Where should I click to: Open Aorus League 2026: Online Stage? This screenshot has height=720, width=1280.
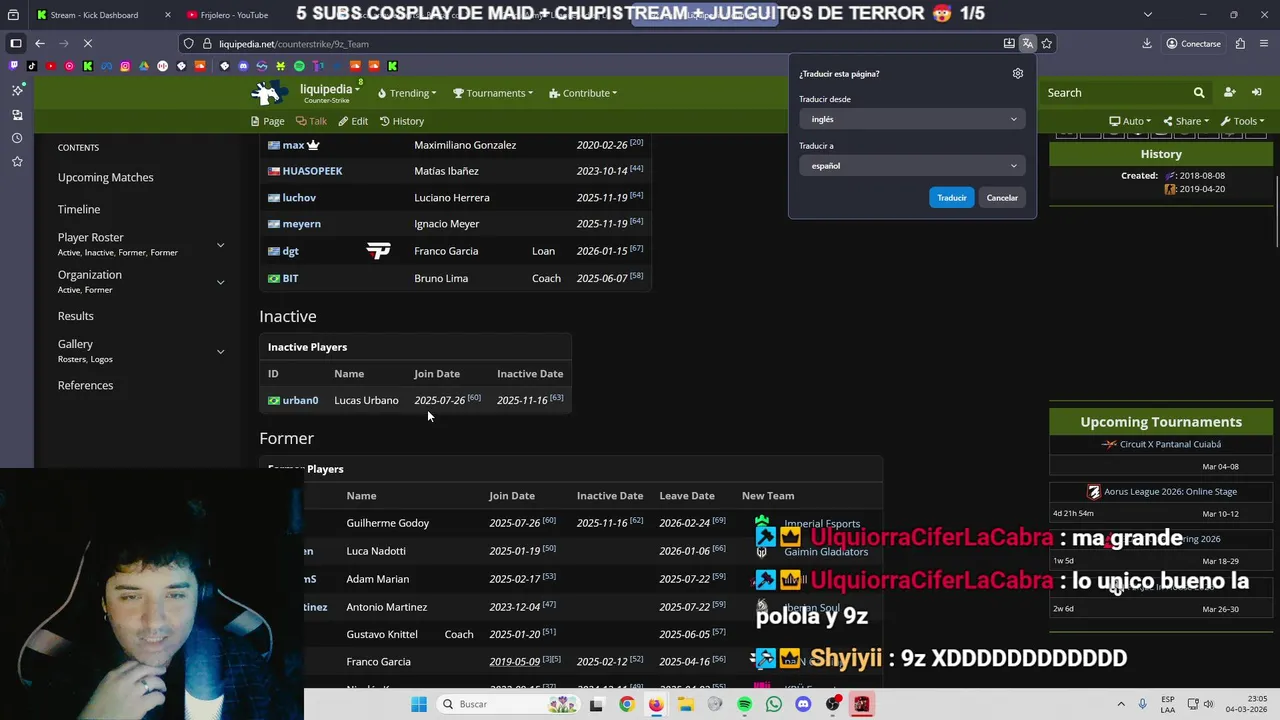pos(1170,492)
